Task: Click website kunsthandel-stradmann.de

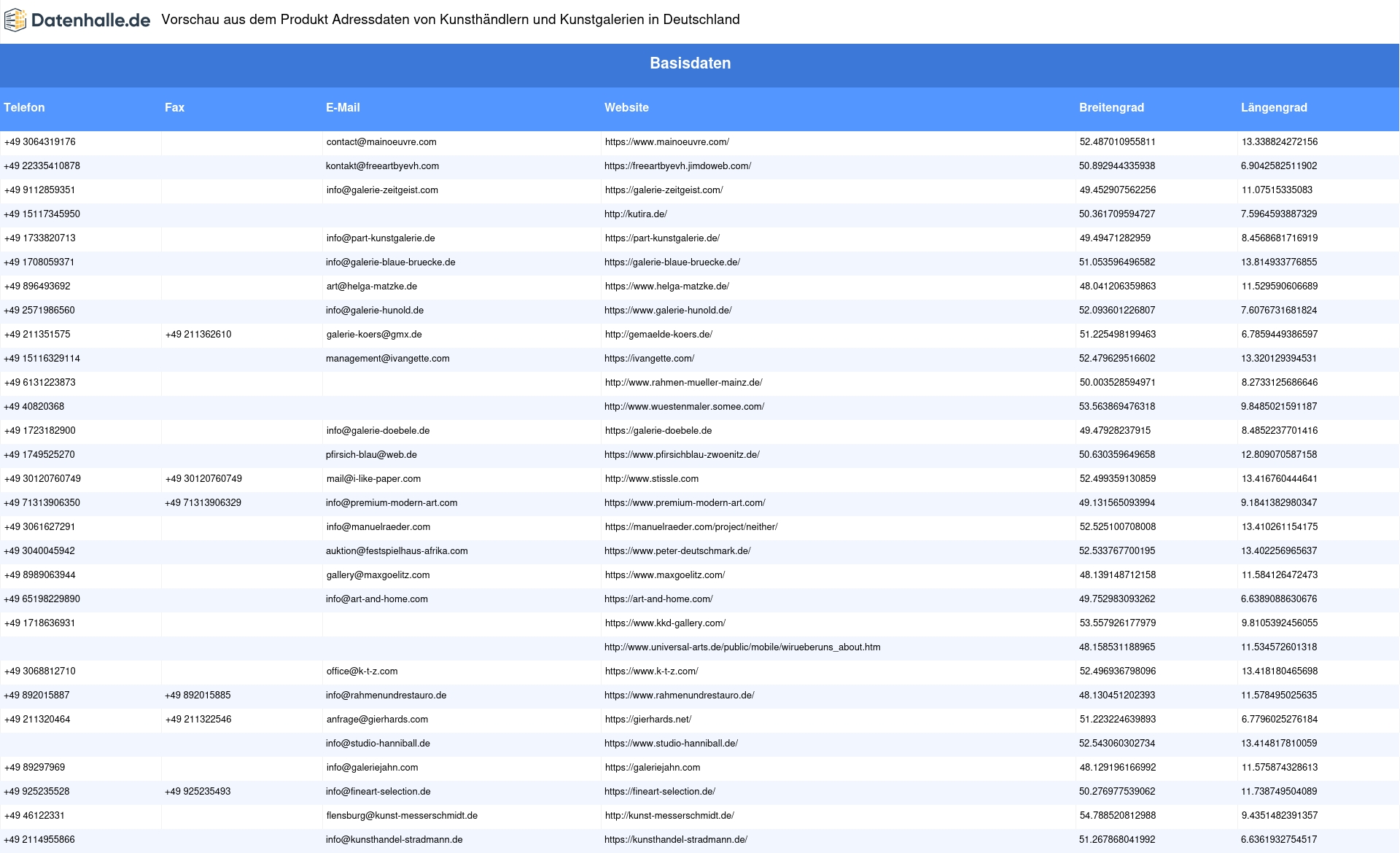Action: click(x=676, y=840)
